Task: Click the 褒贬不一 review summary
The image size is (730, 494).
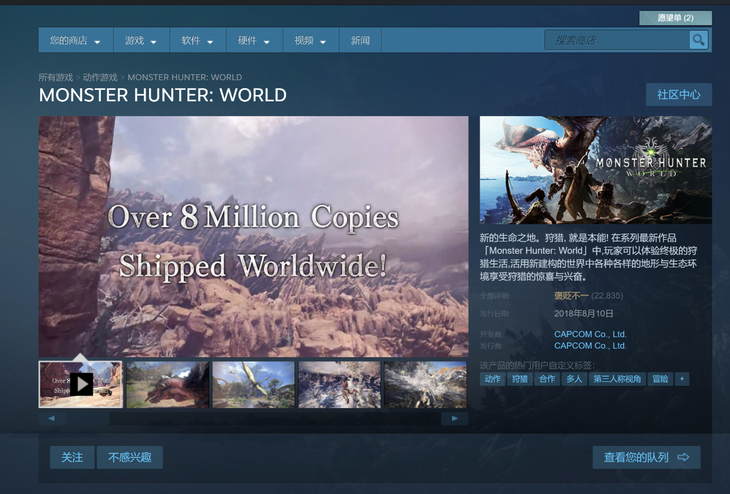Action: pos(571,296)
